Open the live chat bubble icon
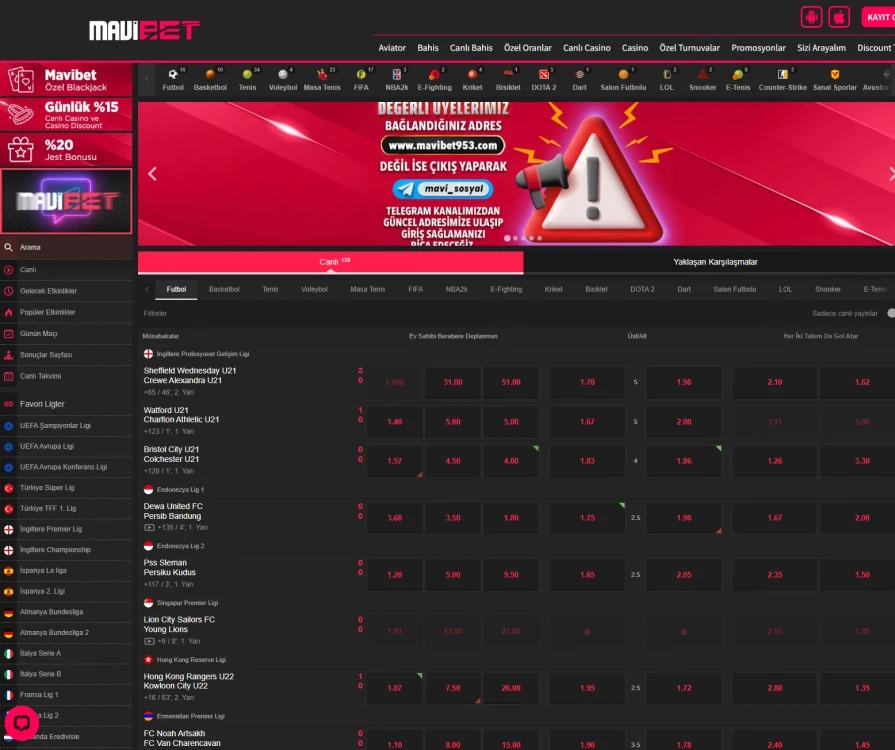 [x=22, y=723]
